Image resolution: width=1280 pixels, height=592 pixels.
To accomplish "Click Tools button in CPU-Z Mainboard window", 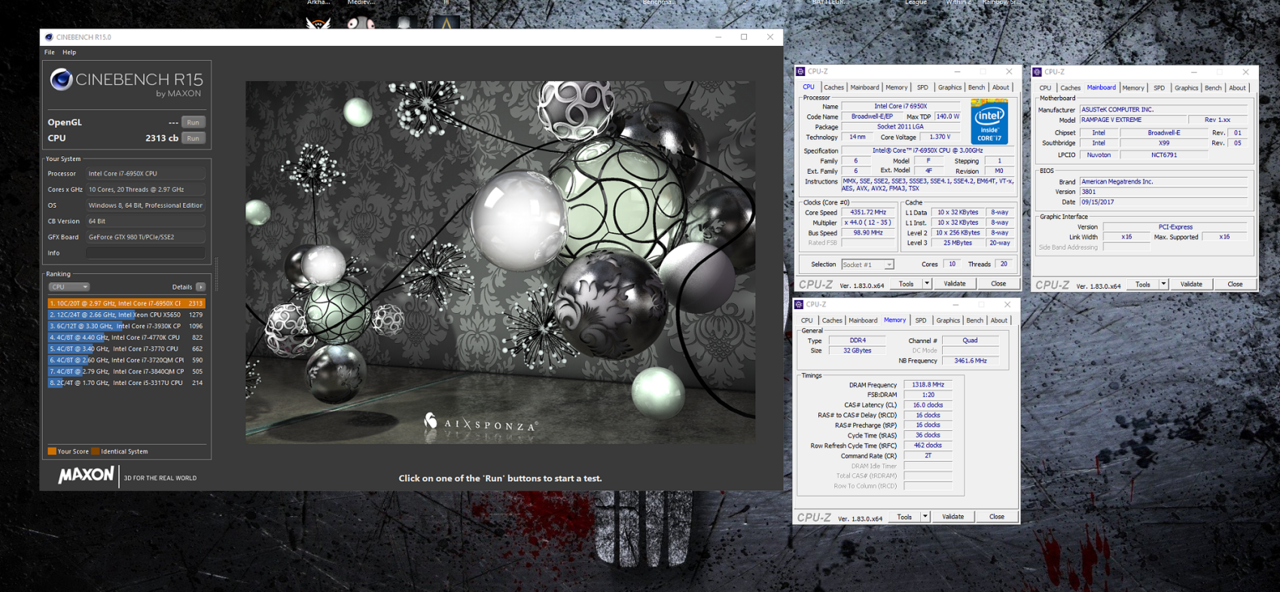I will (1143, 284).
